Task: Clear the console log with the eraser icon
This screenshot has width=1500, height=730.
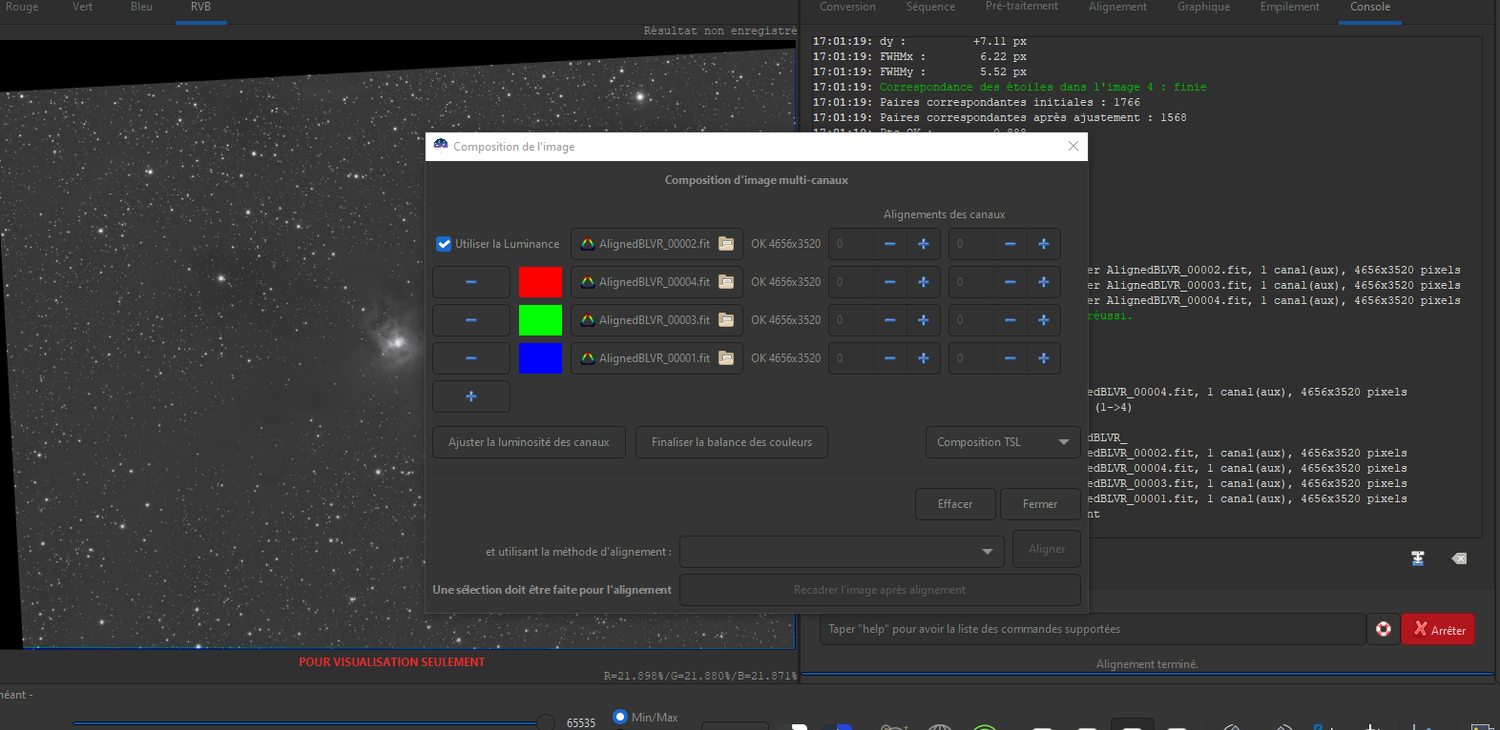Action: [x=1459, y=558]
